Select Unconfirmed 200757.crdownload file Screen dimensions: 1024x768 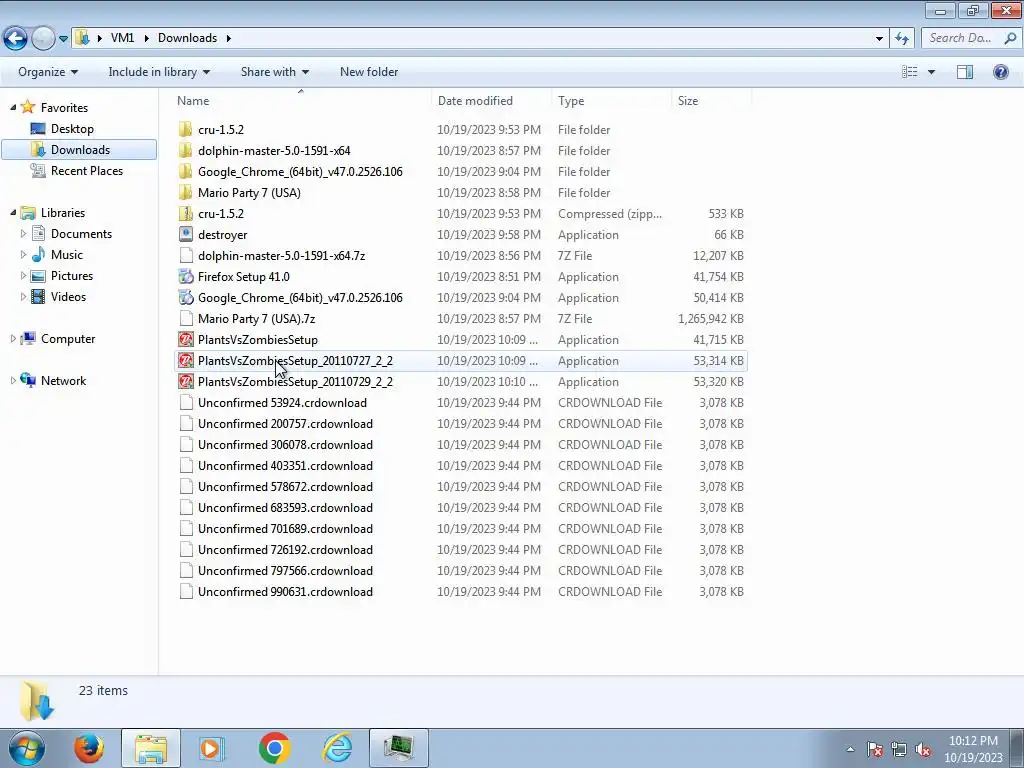pyautogui.click(x=285, y=423)
